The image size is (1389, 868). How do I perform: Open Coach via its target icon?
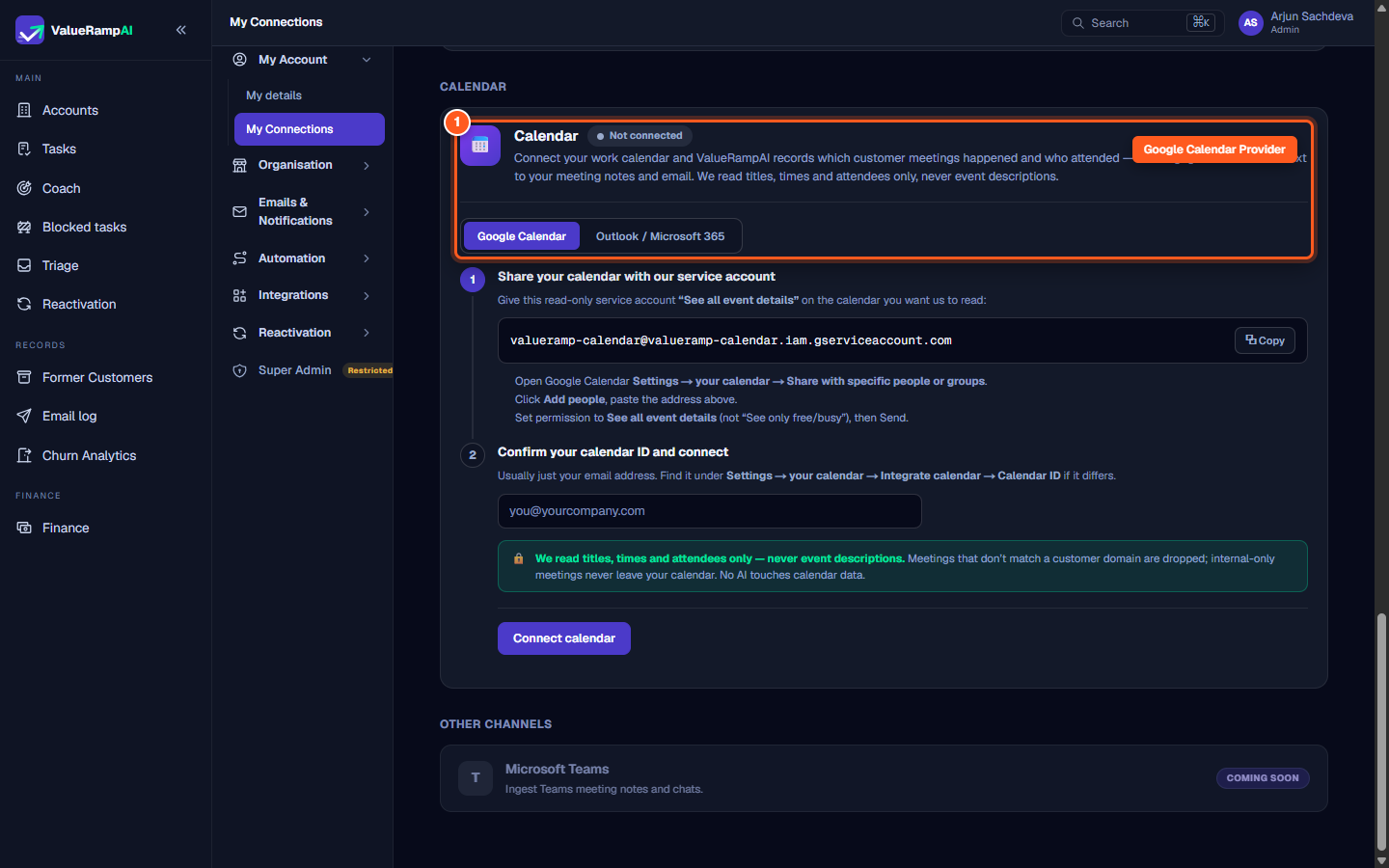24,188
